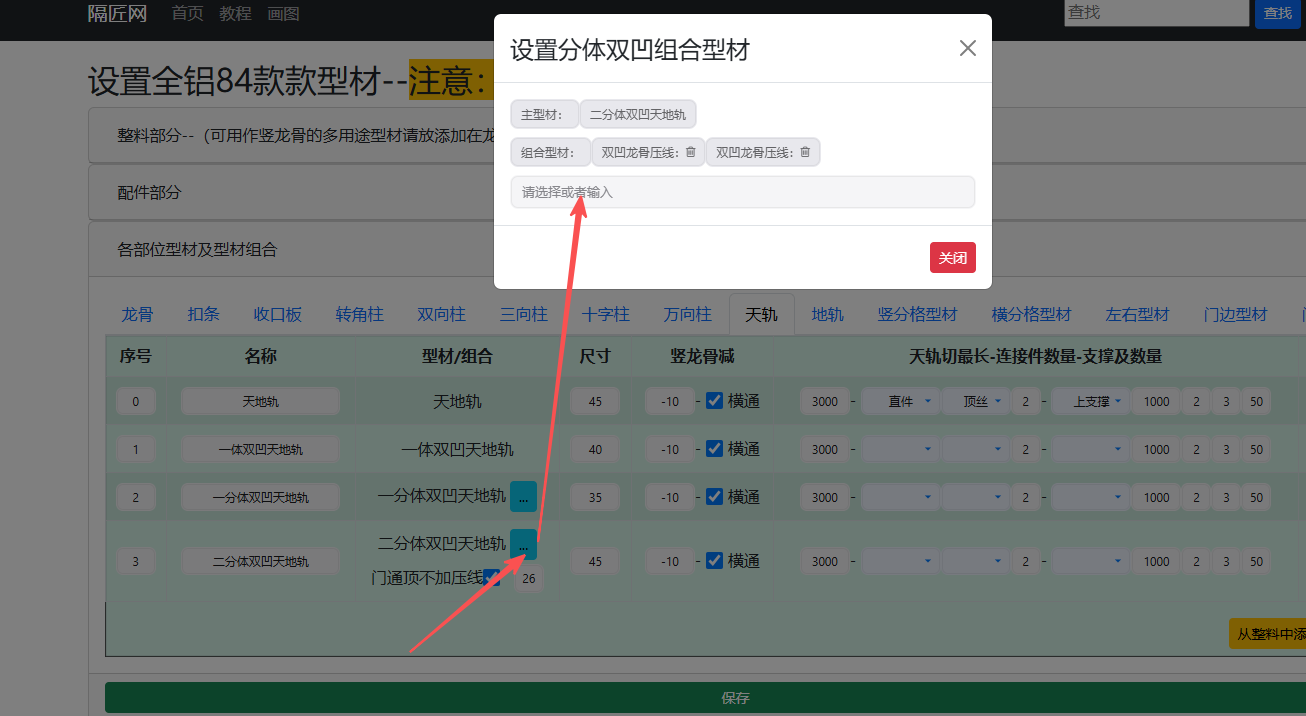Image resolution: width=1306 pixels, height=716 pixels.
Task: Collapse the 各部位型材及型材组合 section
Action: click(x=291, y=249)
